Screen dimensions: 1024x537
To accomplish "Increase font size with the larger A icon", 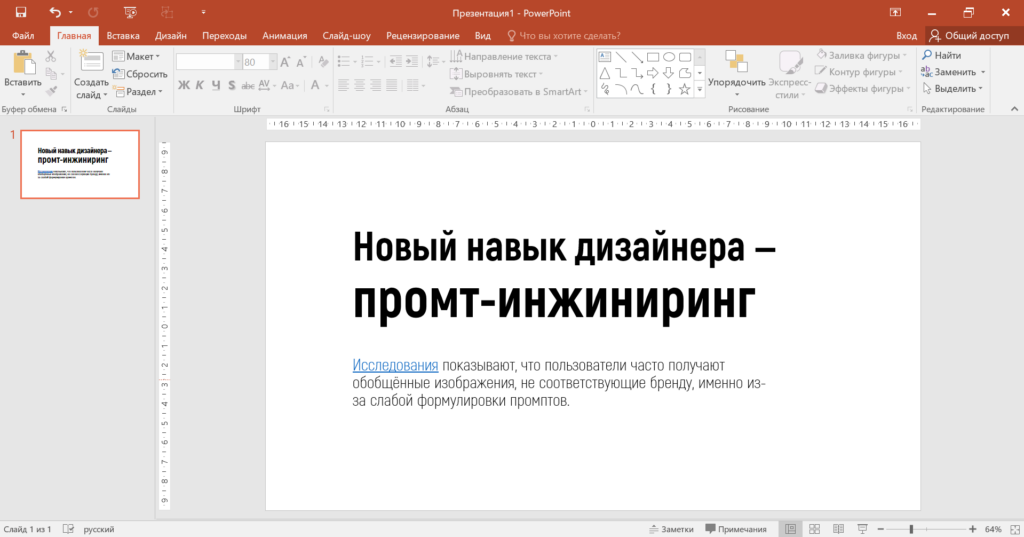I will point(285,62).
